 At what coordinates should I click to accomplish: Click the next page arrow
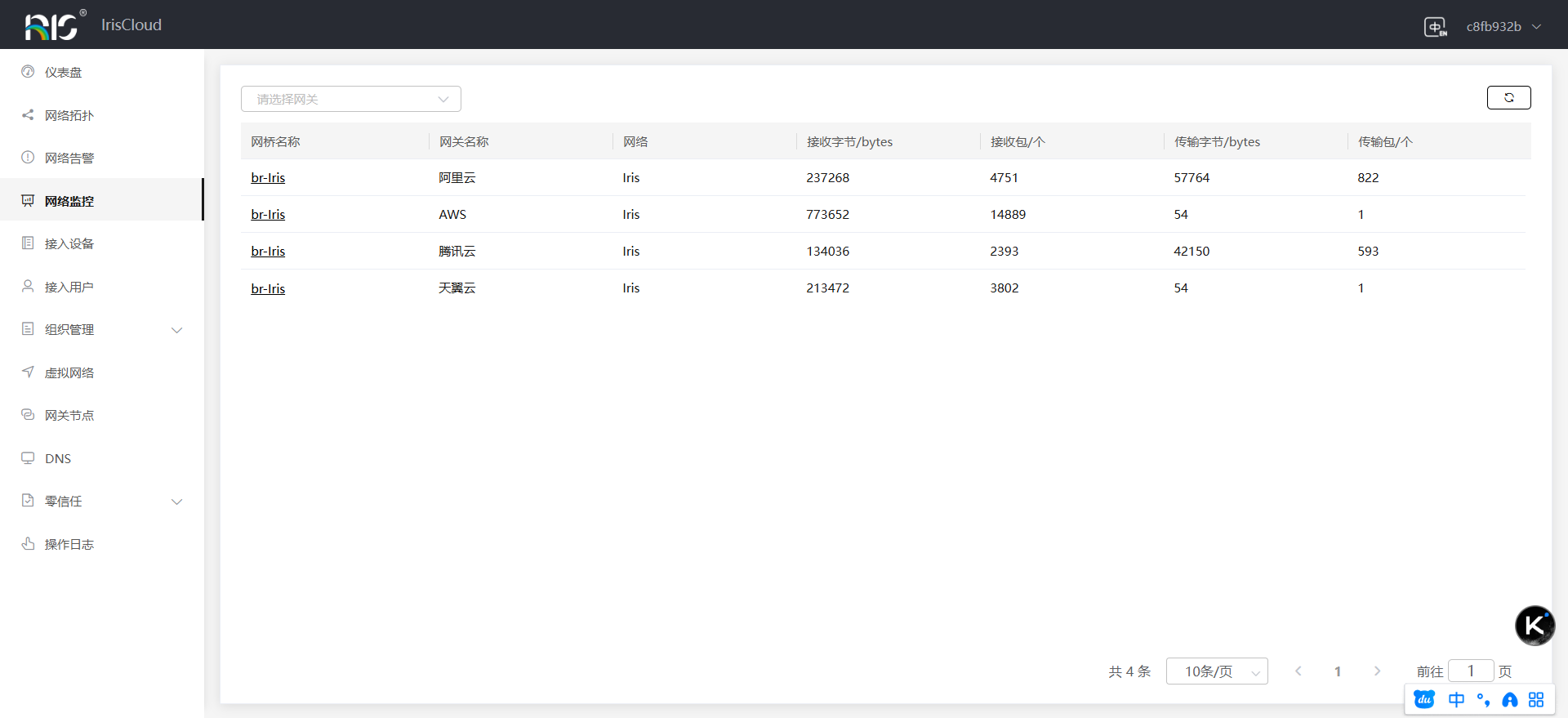point(1377,671)
